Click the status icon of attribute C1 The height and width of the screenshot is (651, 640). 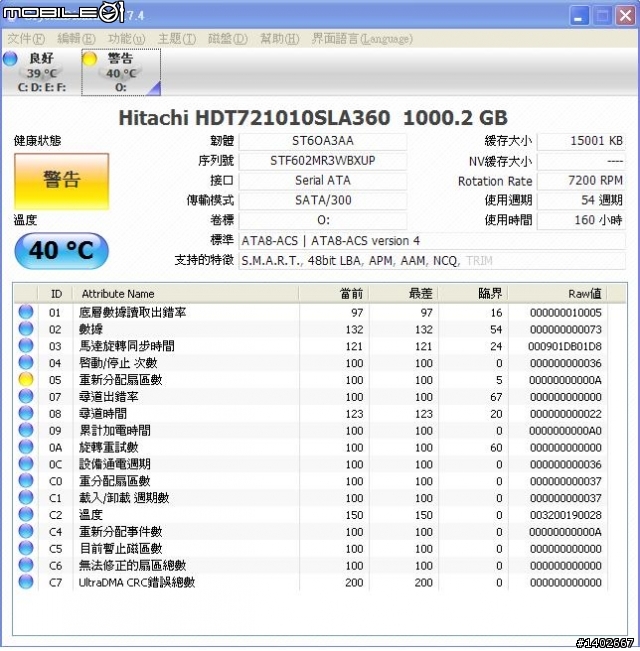tap(26, 497)
